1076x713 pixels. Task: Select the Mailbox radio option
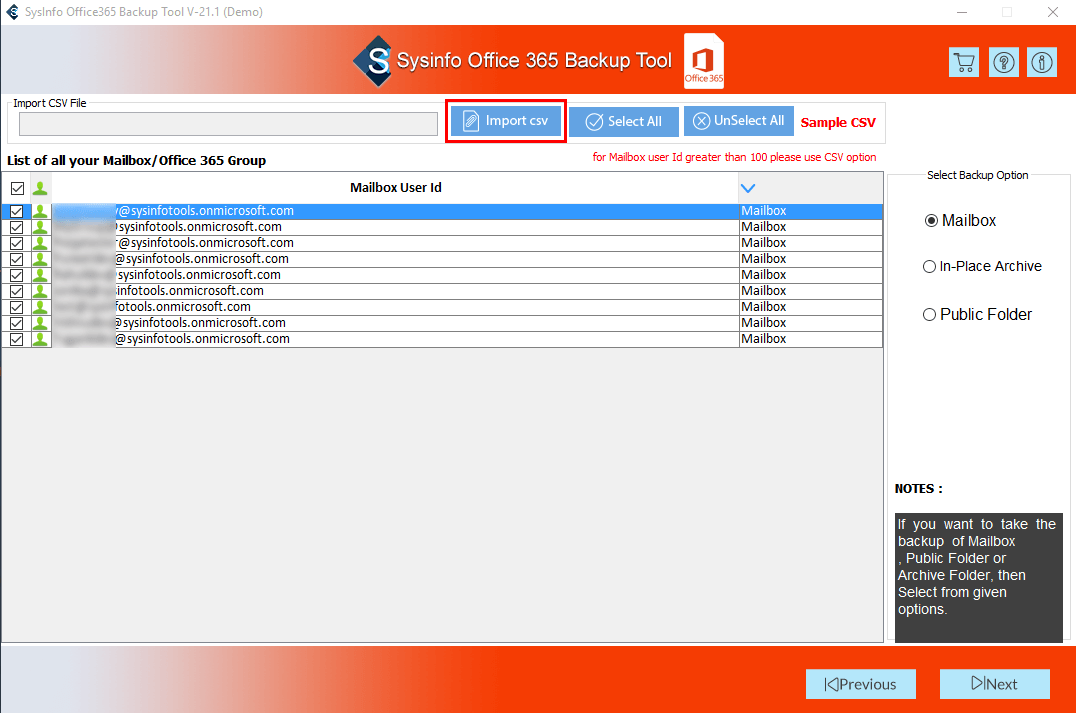[x=932, y=221]
